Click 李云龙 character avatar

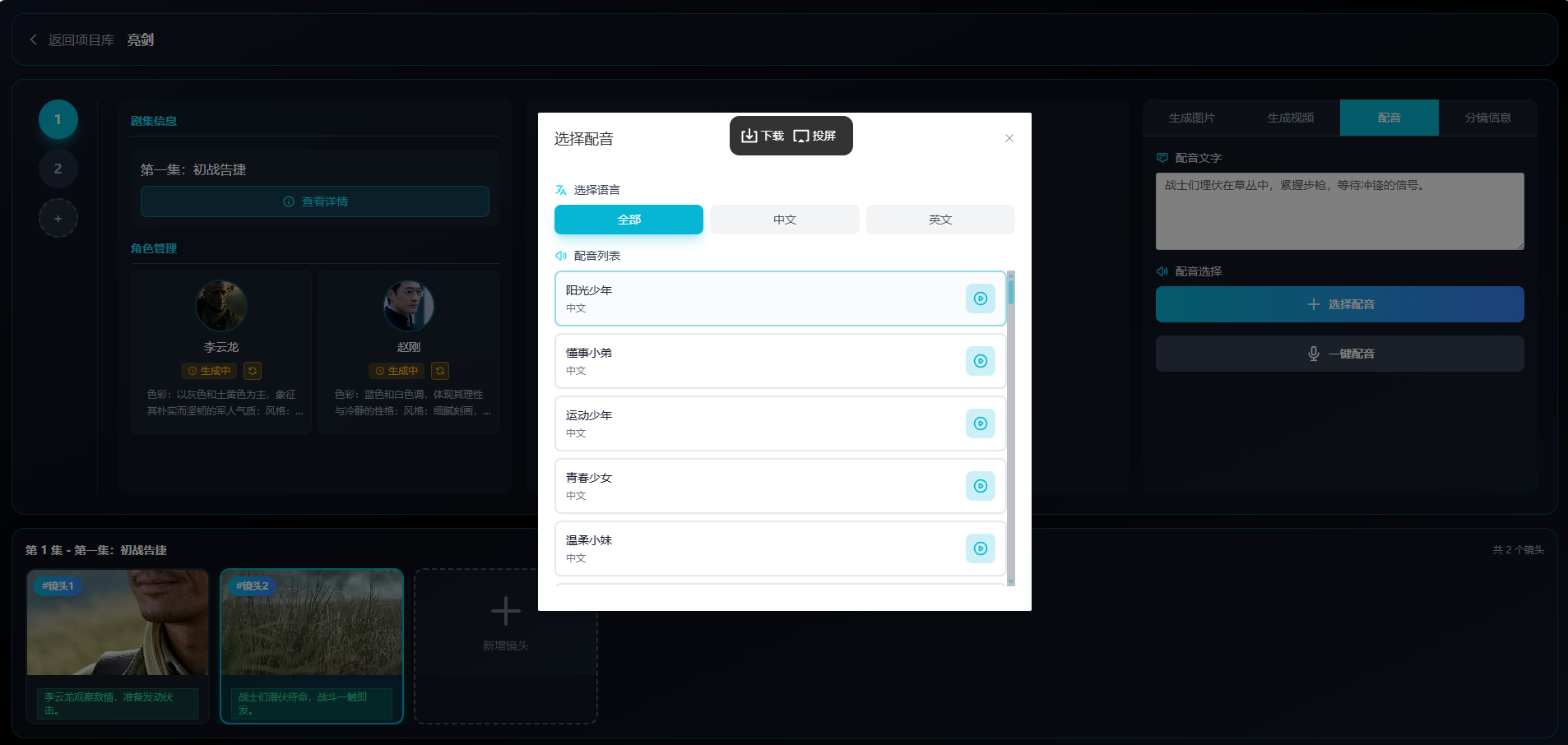coord(220,305)
